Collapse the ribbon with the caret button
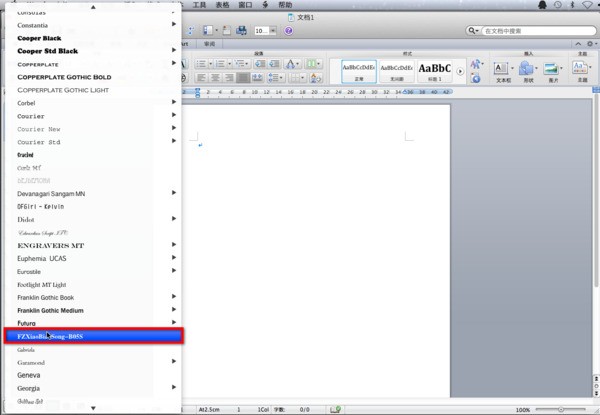Image resolution: width=600 pixels, height=415 pixels. point(578,44)
